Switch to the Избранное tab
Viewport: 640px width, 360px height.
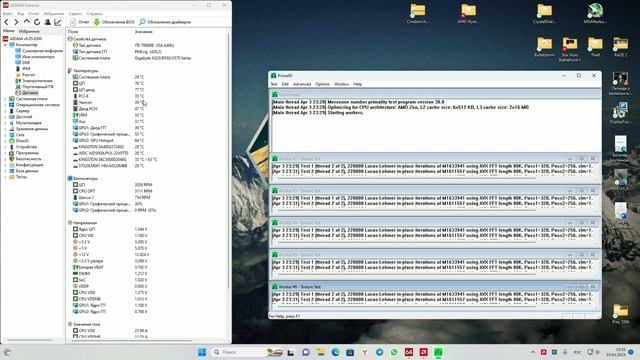click(29, 31)
